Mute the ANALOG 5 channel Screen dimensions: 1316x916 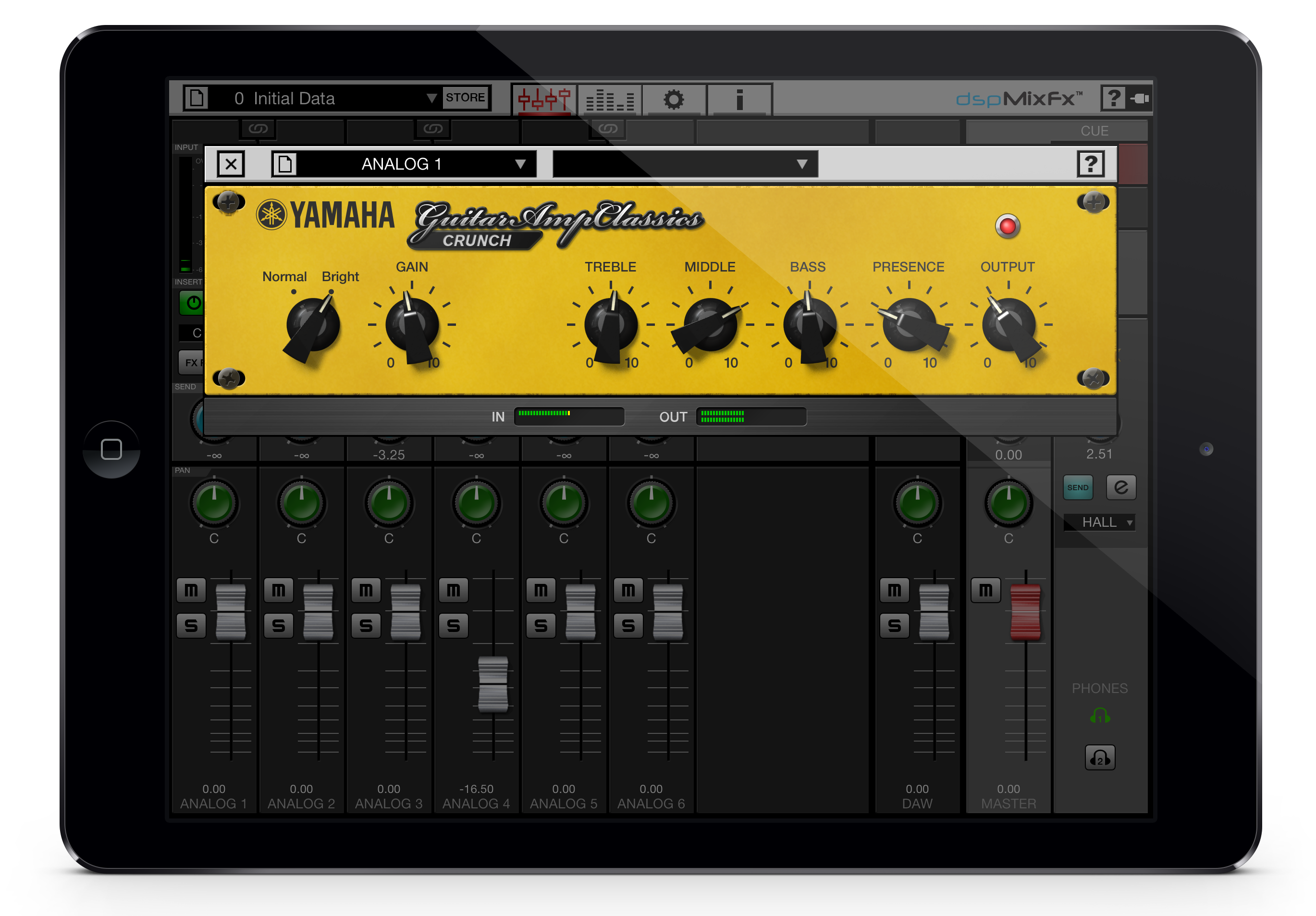[541, 590]
